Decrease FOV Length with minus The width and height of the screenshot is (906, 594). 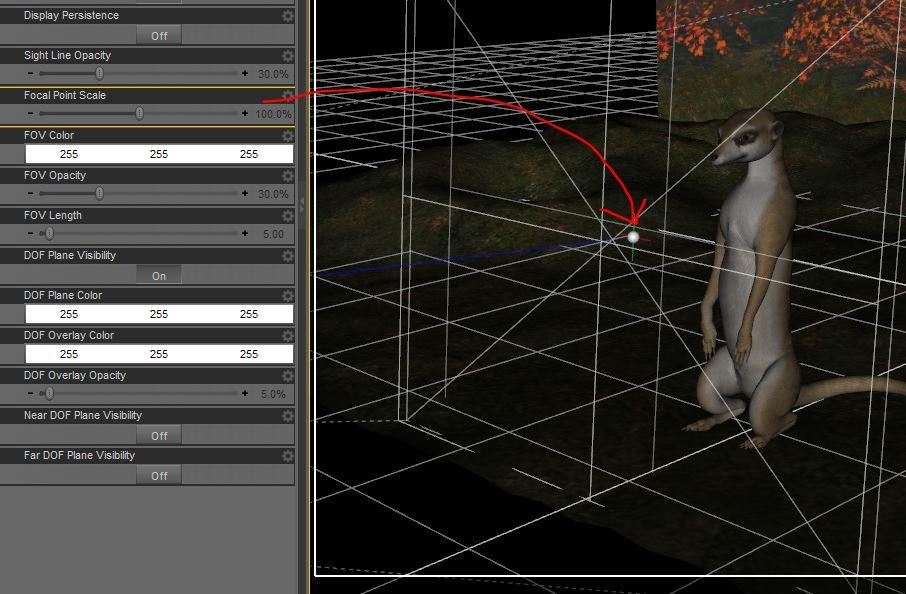pyautogui.click(x=31, y=233)
